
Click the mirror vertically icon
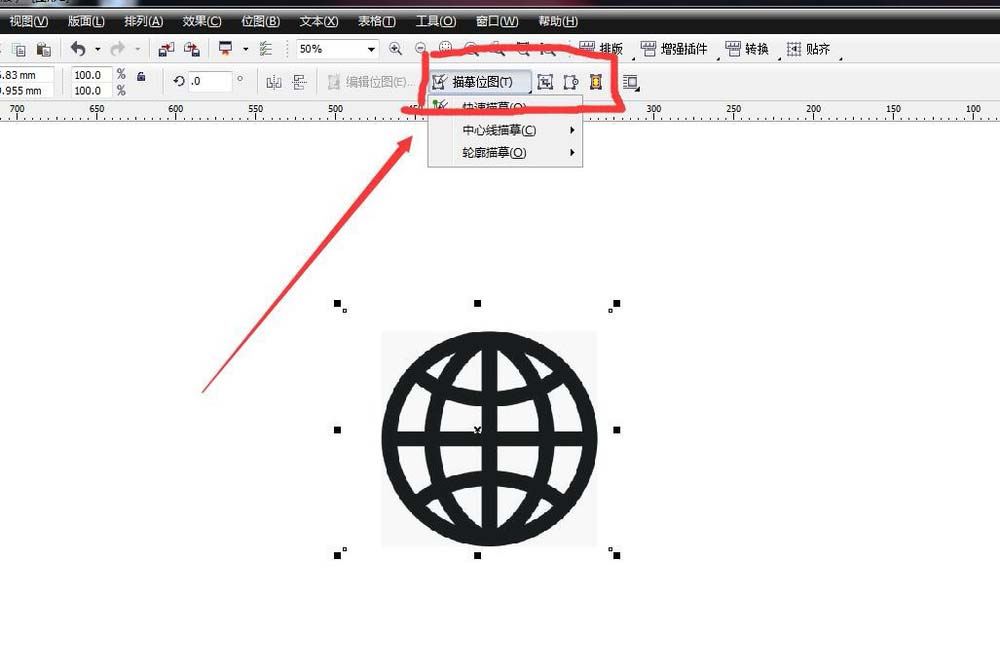(x=299, y=82)
